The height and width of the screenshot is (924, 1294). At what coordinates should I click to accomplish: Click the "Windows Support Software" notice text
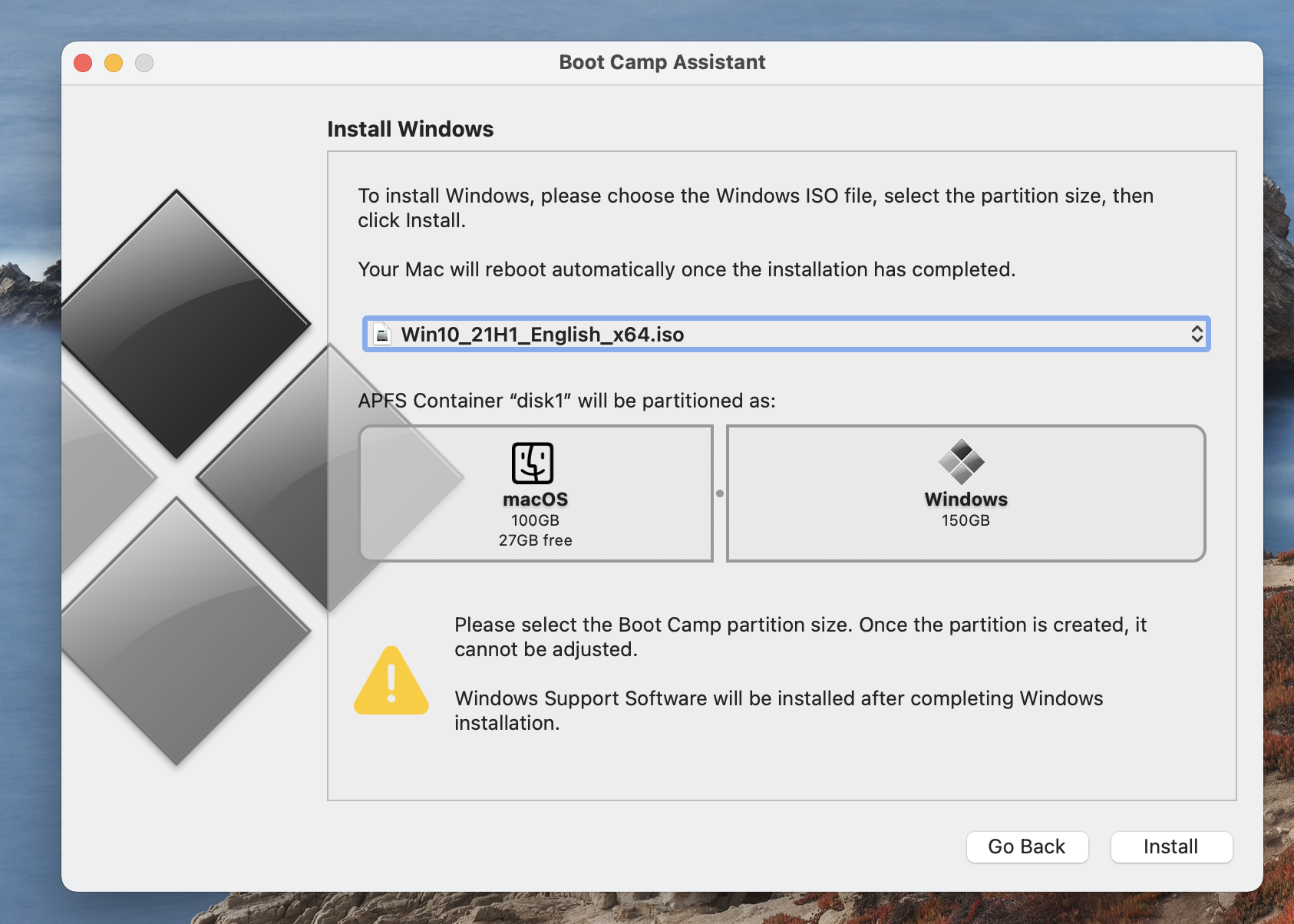pos(779,711)
